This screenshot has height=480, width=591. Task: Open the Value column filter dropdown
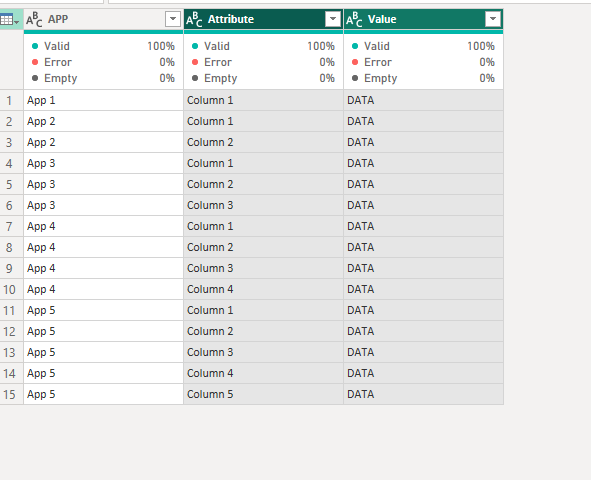click(493, 19)
